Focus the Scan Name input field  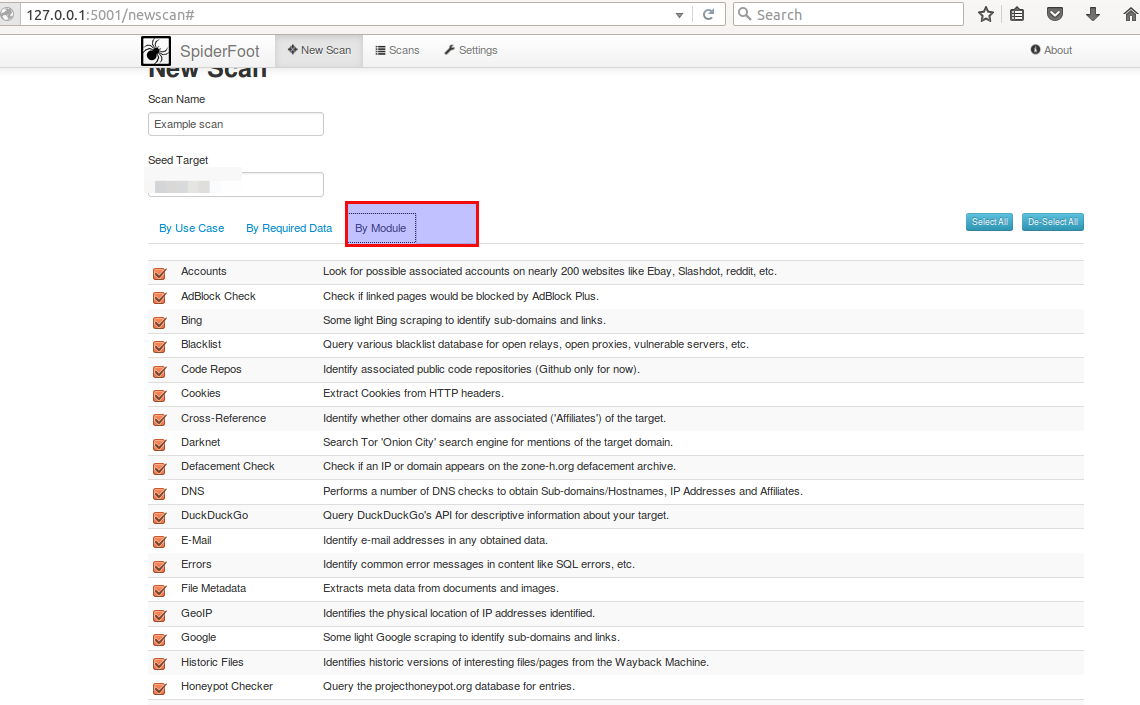point(236,124)
